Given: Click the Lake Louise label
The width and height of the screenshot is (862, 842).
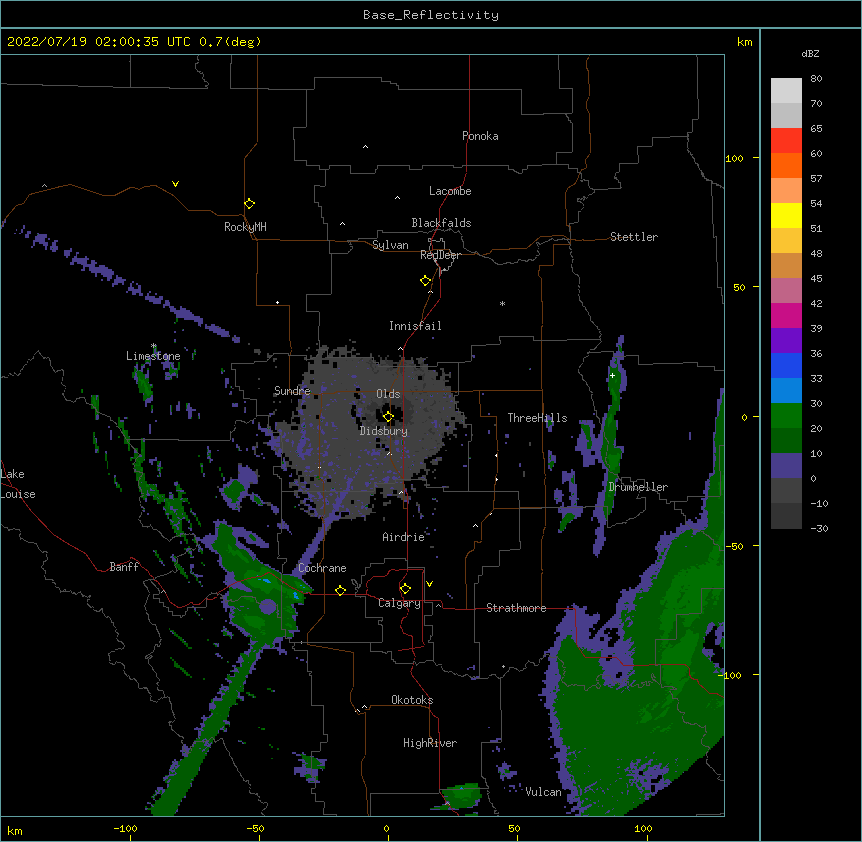Looking at the screenshot, I should [18, 484].
